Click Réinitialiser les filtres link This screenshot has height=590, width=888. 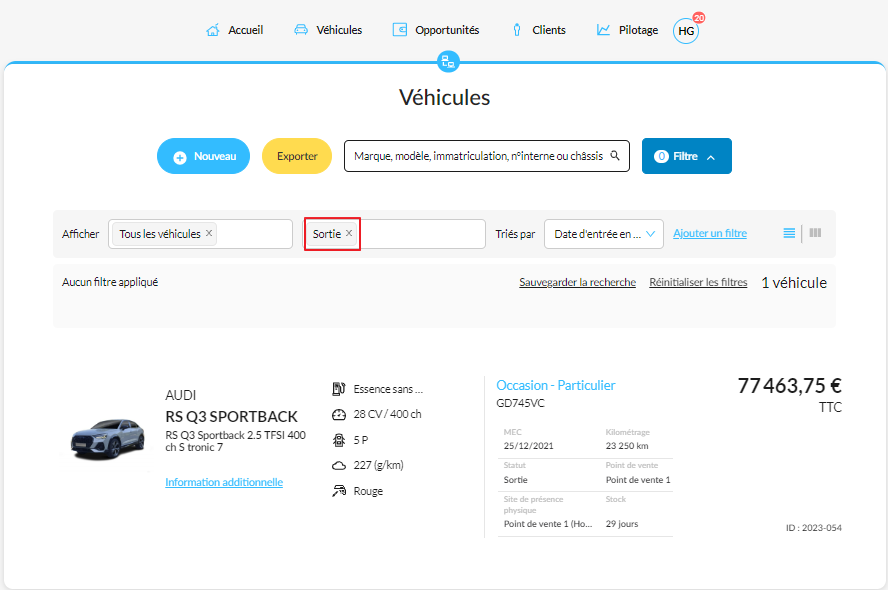(x=698, y=282)
